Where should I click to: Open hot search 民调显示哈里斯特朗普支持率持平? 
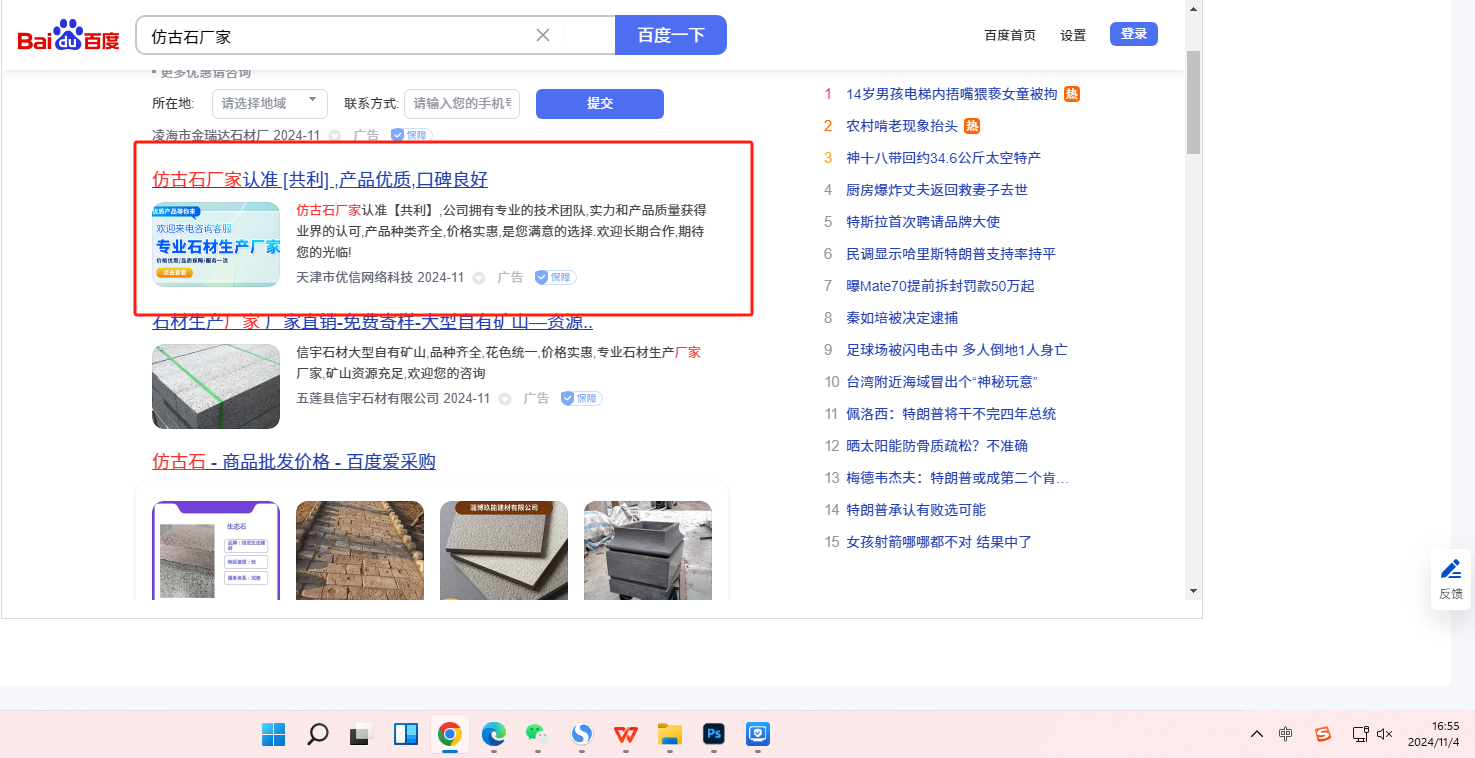951,254
